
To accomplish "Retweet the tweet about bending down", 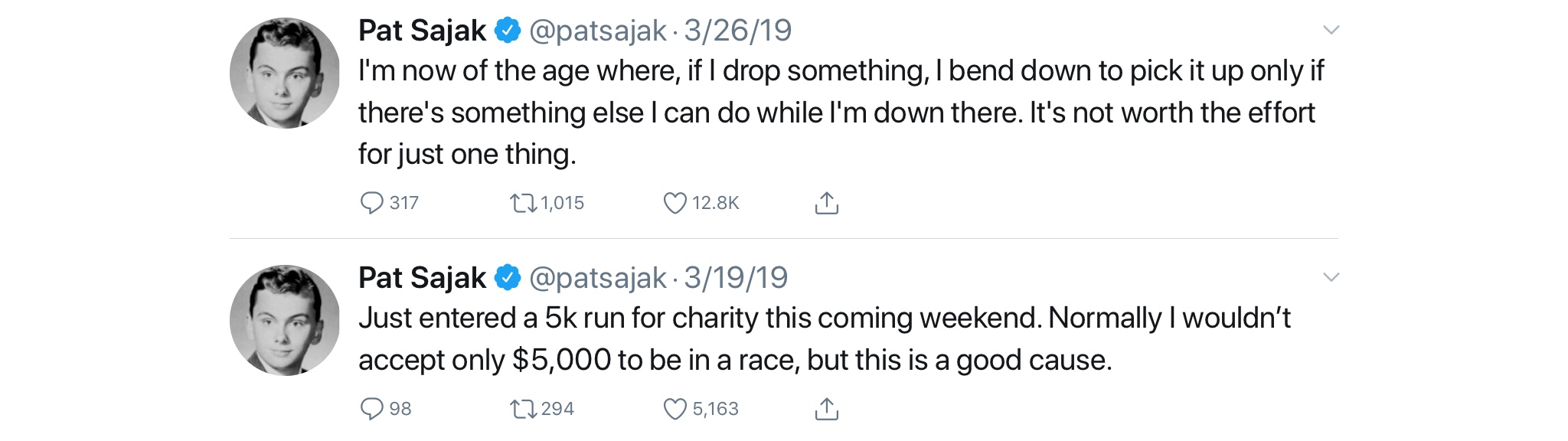I will point(524,203).
